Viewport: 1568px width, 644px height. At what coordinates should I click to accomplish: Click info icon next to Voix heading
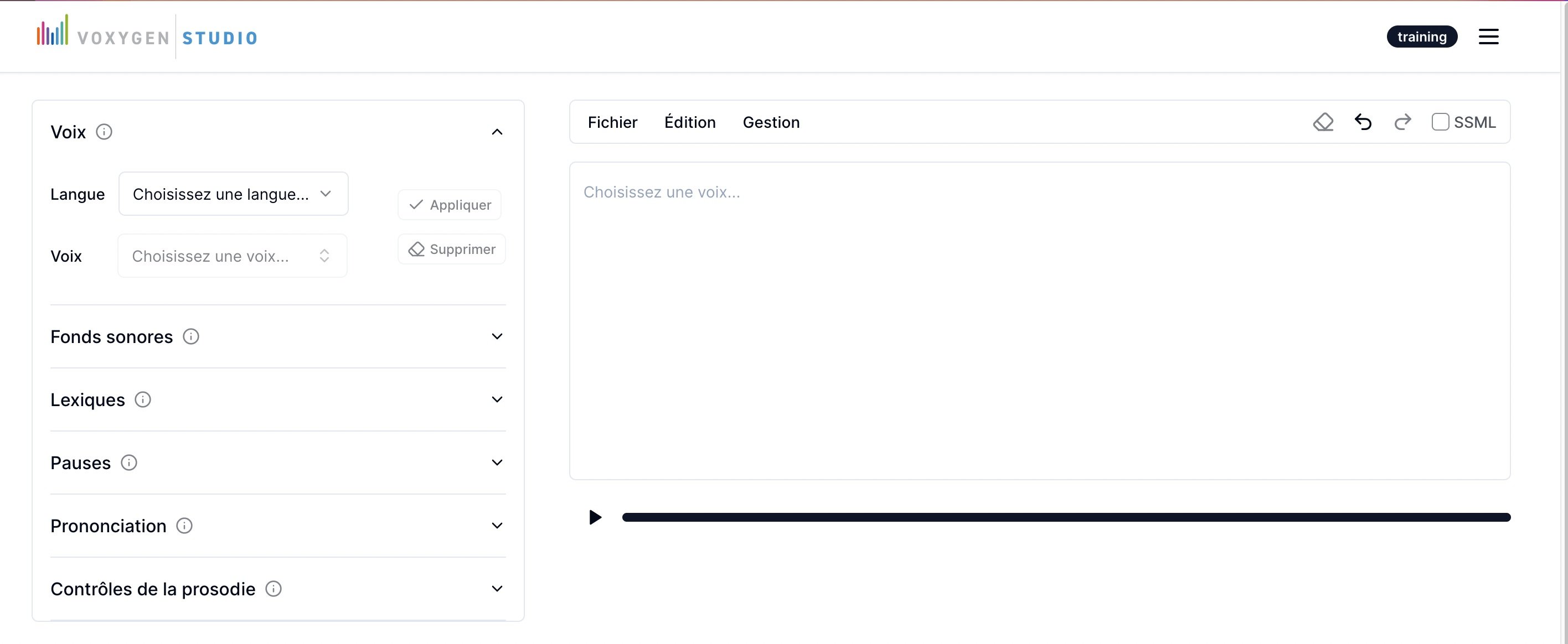point(104,132)
